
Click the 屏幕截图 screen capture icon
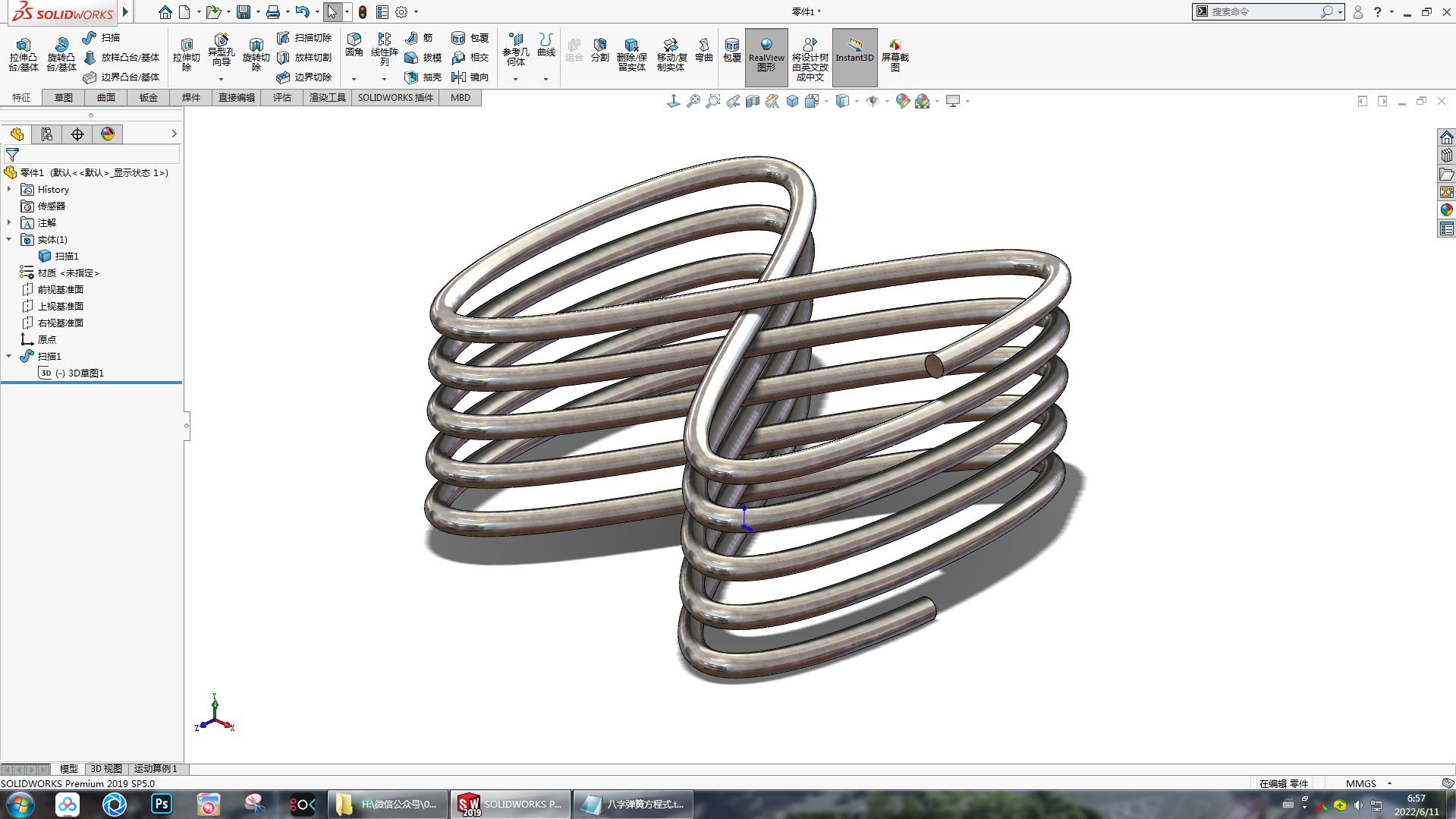[x=895, y=55]
